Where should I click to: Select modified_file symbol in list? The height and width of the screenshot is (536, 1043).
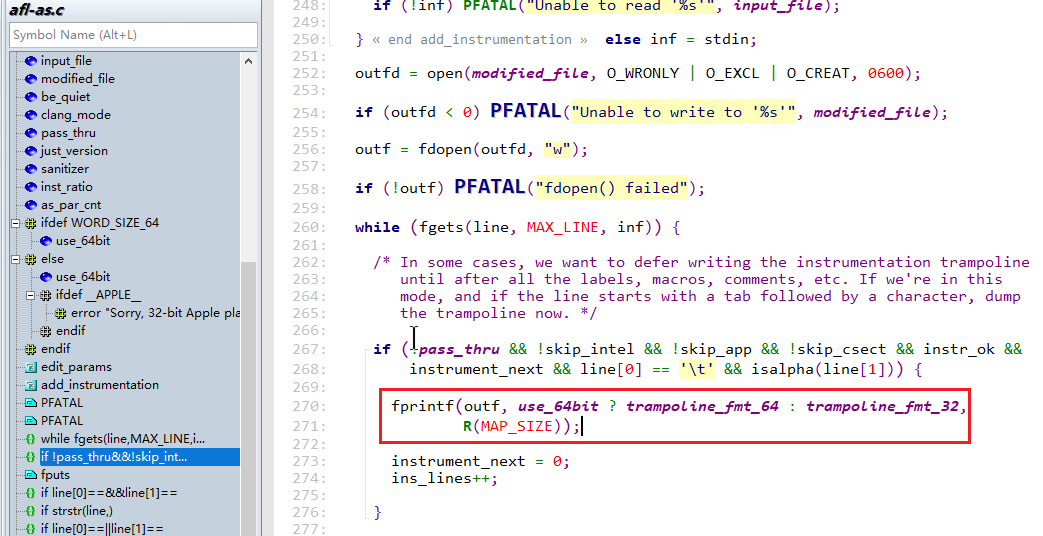(x=77, y=78)
